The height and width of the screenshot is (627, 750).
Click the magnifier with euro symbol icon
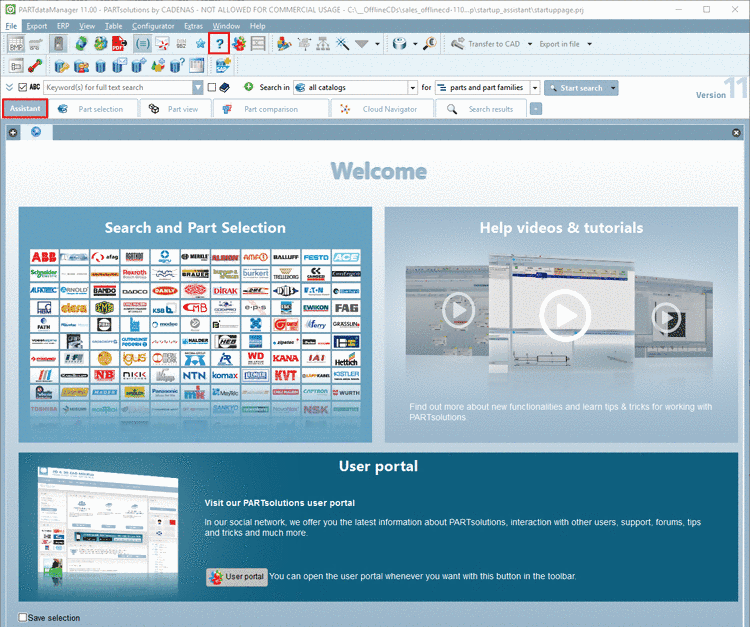pos(430,44)
